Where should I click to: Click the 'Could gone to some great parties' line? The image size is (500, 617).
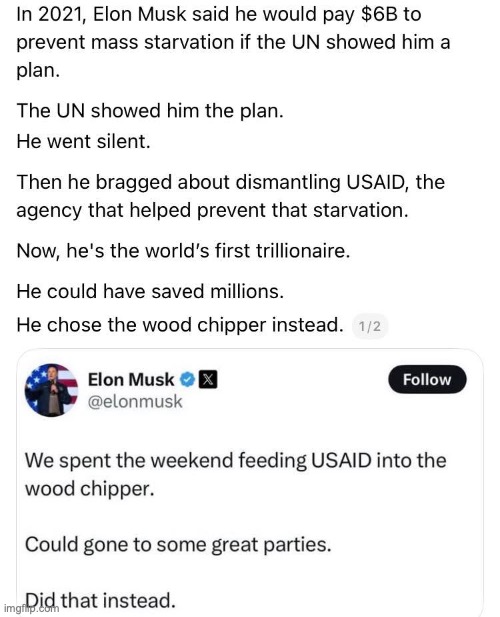click(178, 545)
